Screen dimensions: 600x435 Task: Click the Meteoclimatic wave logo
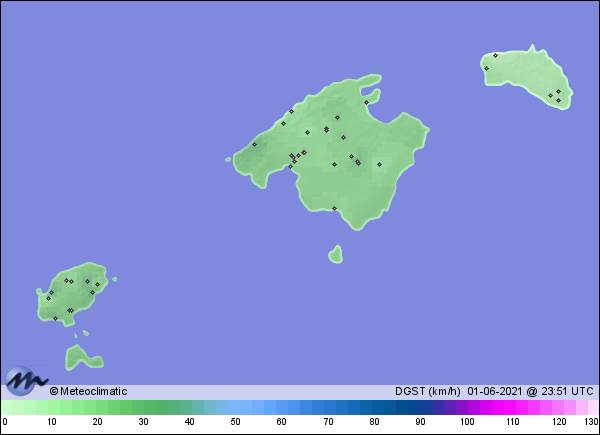click(x=25, y=381)
